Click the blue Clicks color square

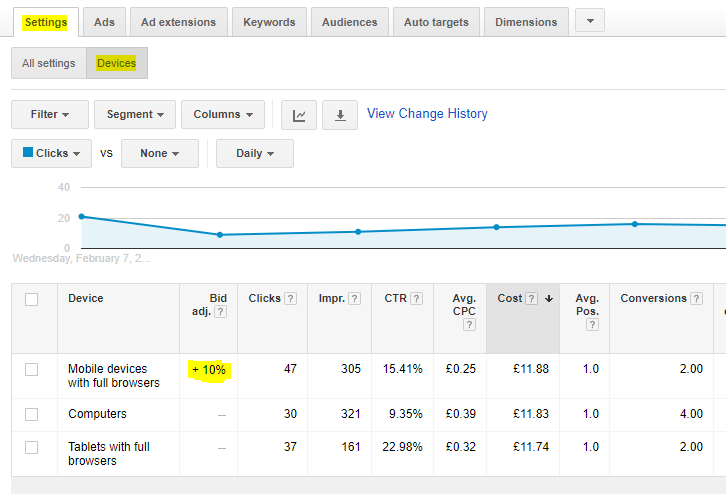28,152
